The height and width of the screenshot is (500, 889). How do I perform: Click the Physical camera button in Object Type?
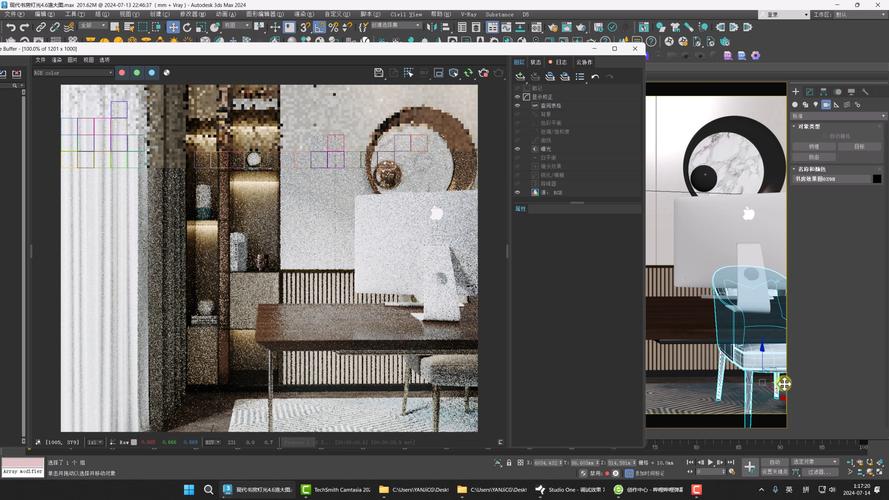point(814,146)
